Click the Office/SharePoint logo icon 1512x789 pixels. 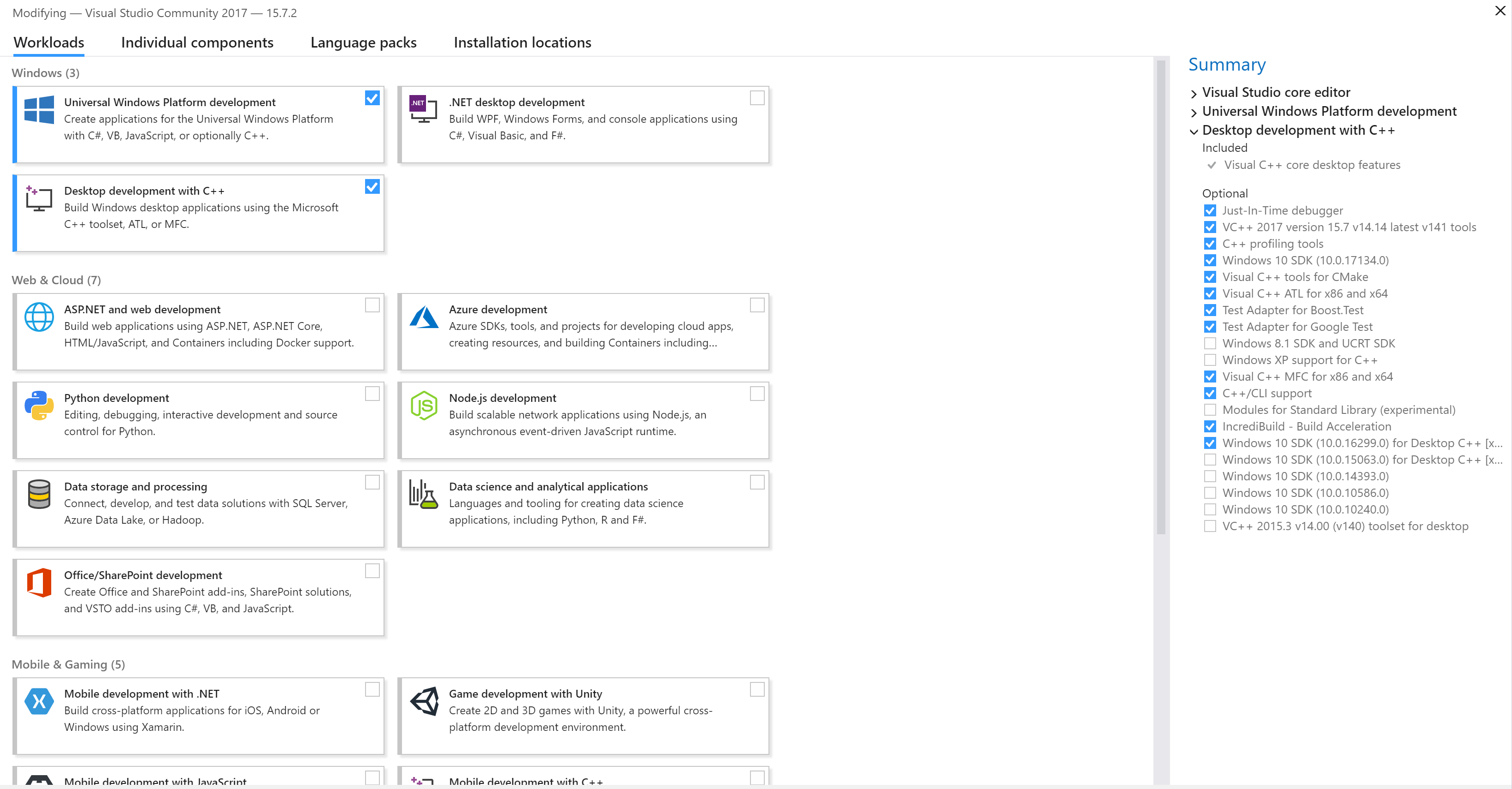39,582
